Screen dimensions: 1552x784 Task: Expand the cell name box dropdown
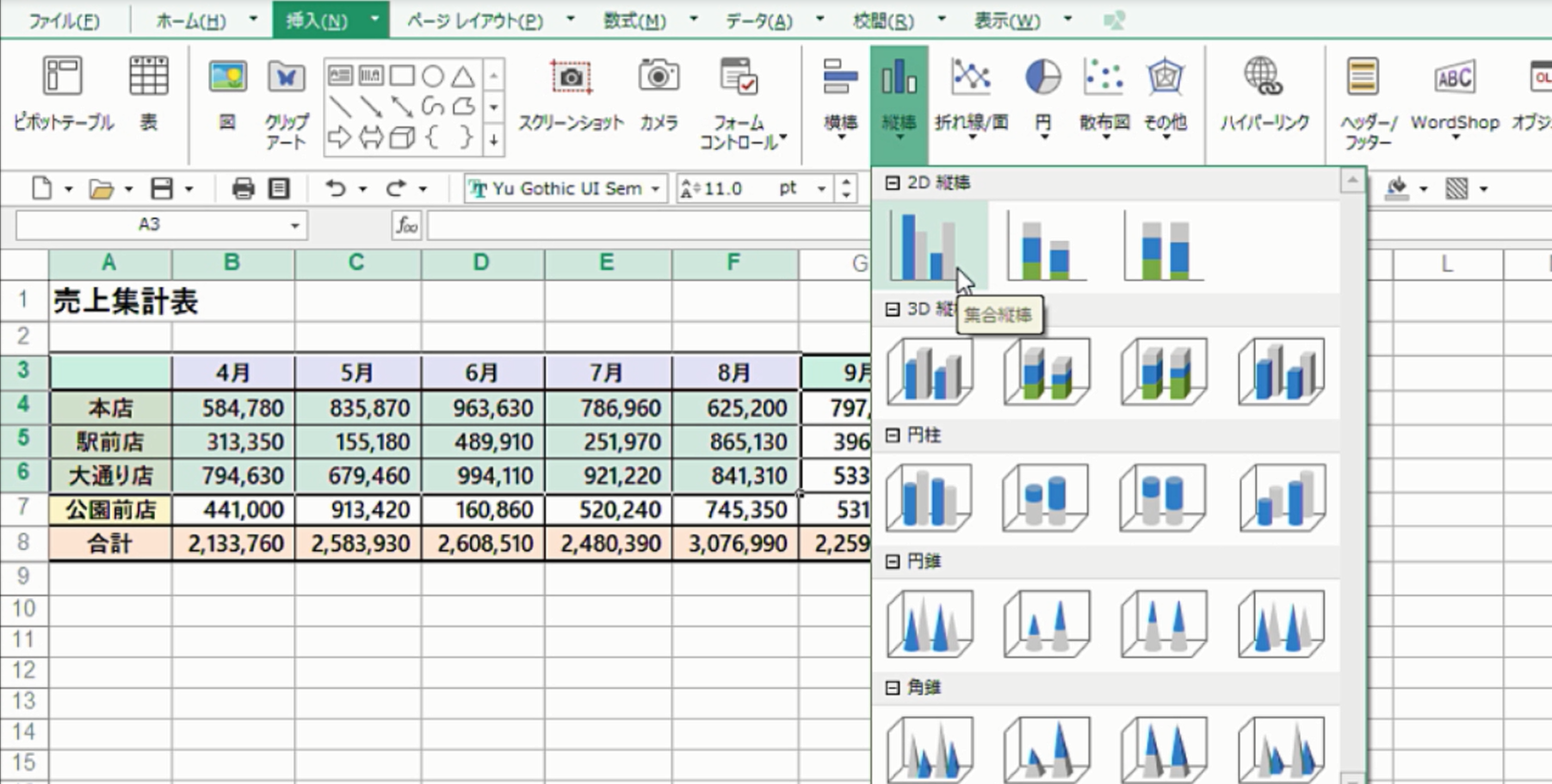tap(294, 225)
